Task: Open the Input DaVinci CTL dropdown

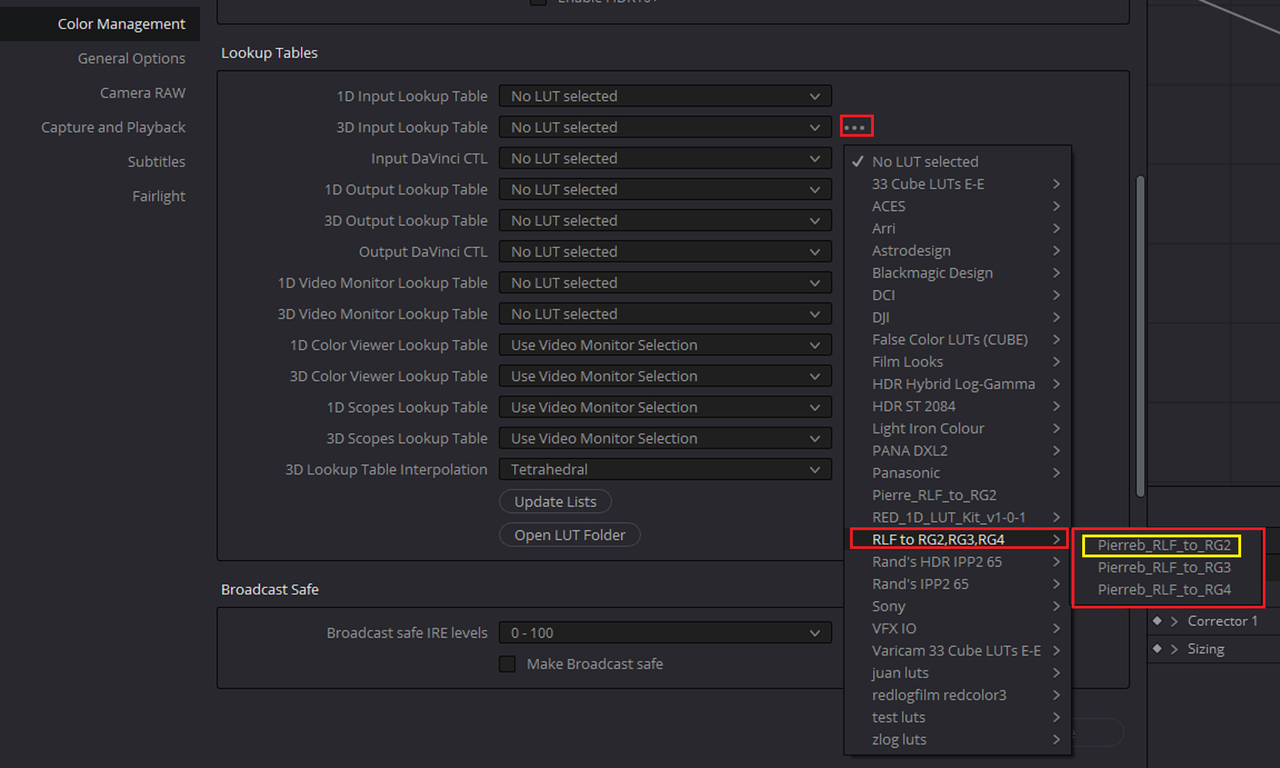Action: 665,158
